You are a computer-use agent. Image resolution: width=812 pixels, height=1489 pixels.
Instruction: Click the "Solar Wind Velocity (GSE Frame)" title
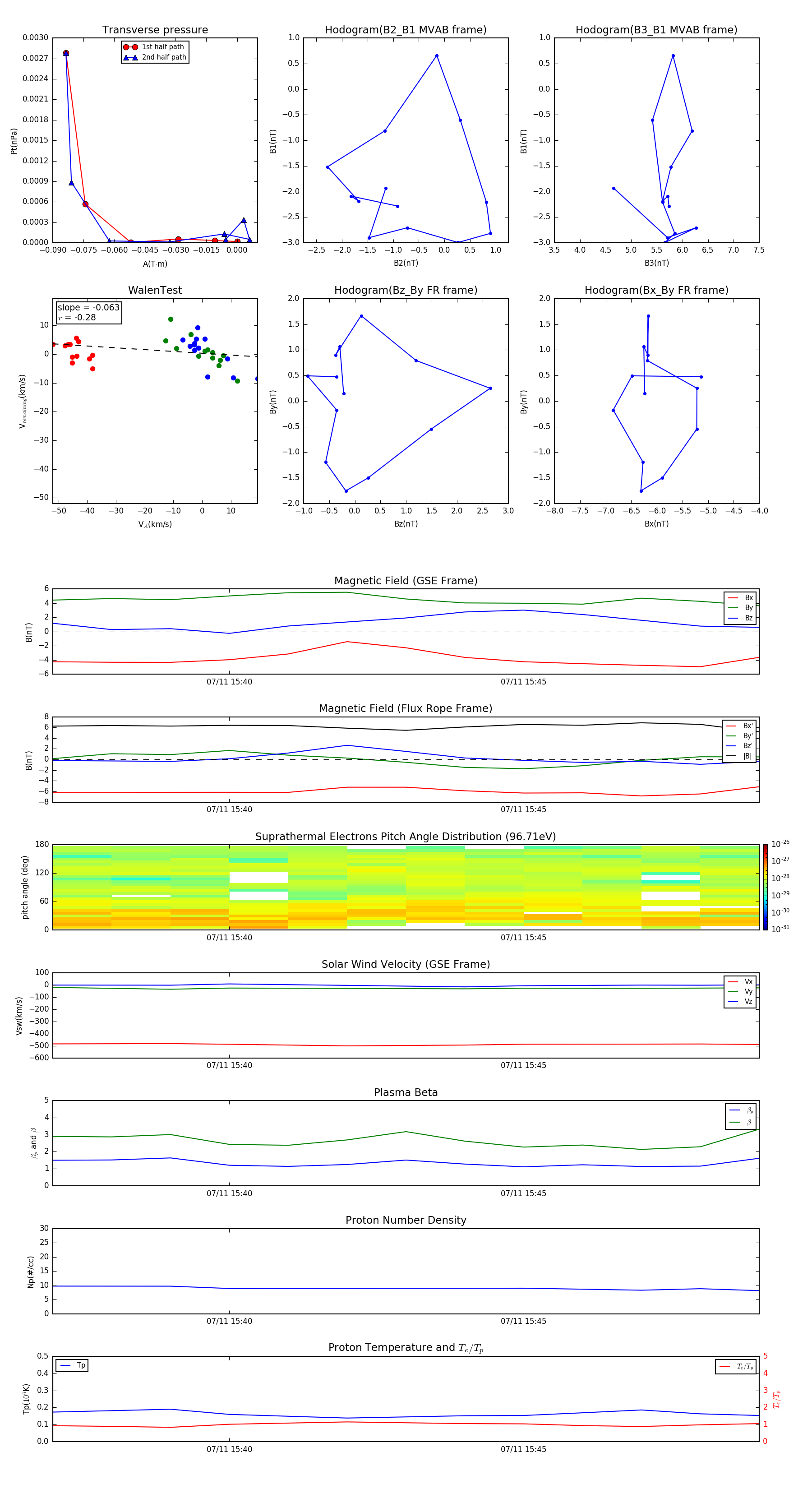click(x=406, y=965)
